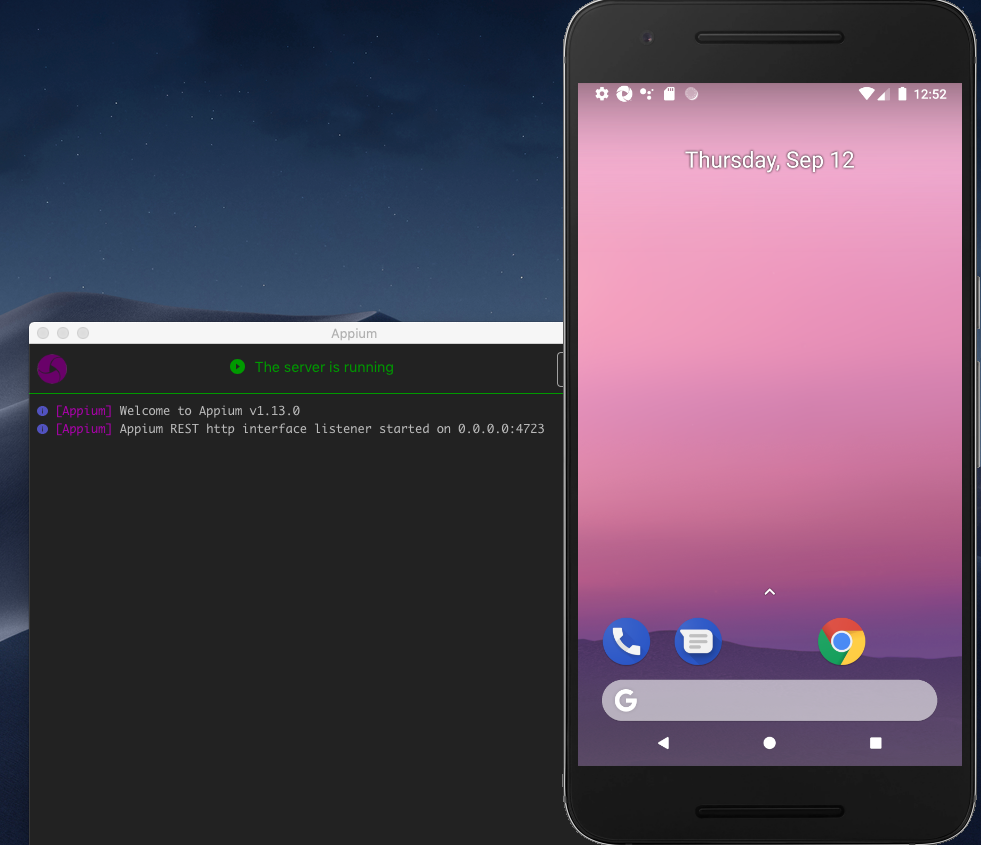
Task: Tap the 12:52 clock
Action: pos(930,94)
